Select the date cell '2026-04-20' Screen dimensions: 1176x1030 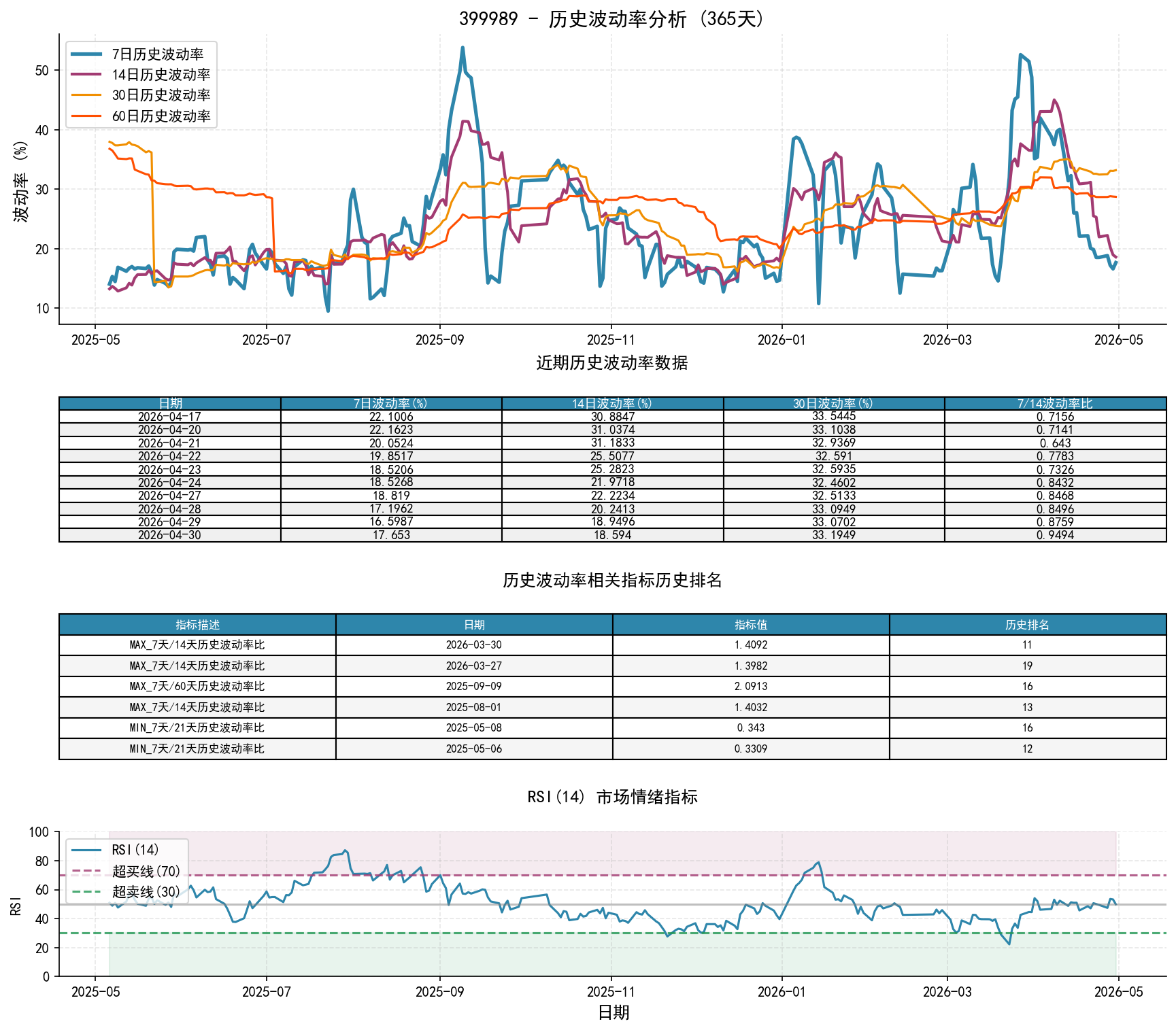click(170, 430)
